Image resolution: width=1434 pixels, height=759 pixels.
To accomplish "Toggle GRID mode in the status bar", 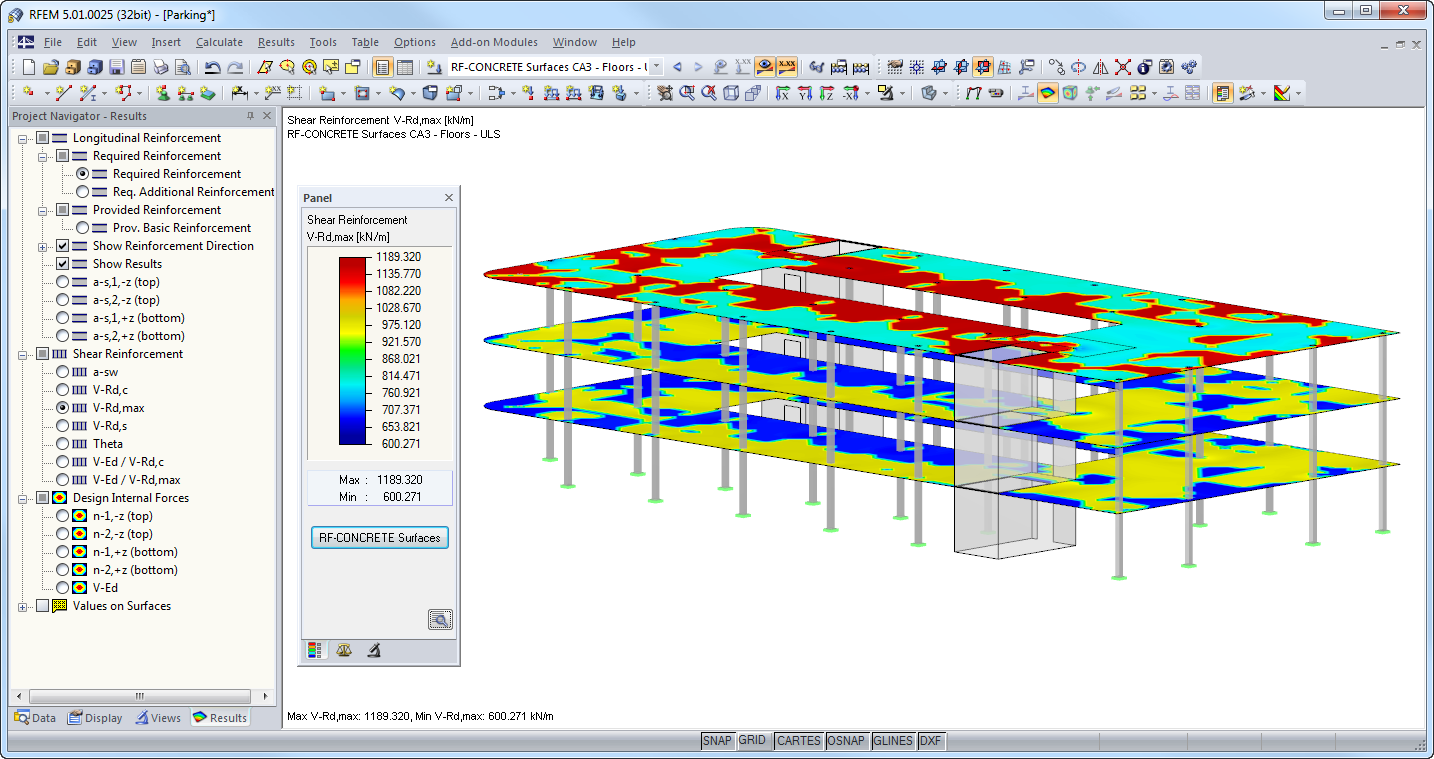I will tap(752, 740).
